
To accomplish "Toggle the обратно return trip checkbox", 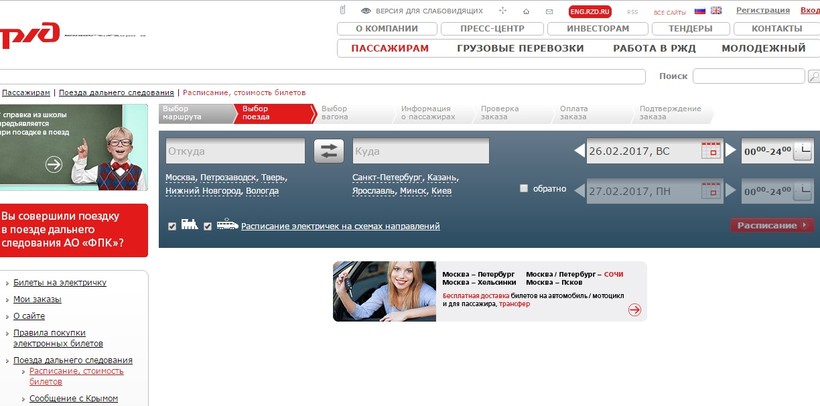I will tap(524, 188).
